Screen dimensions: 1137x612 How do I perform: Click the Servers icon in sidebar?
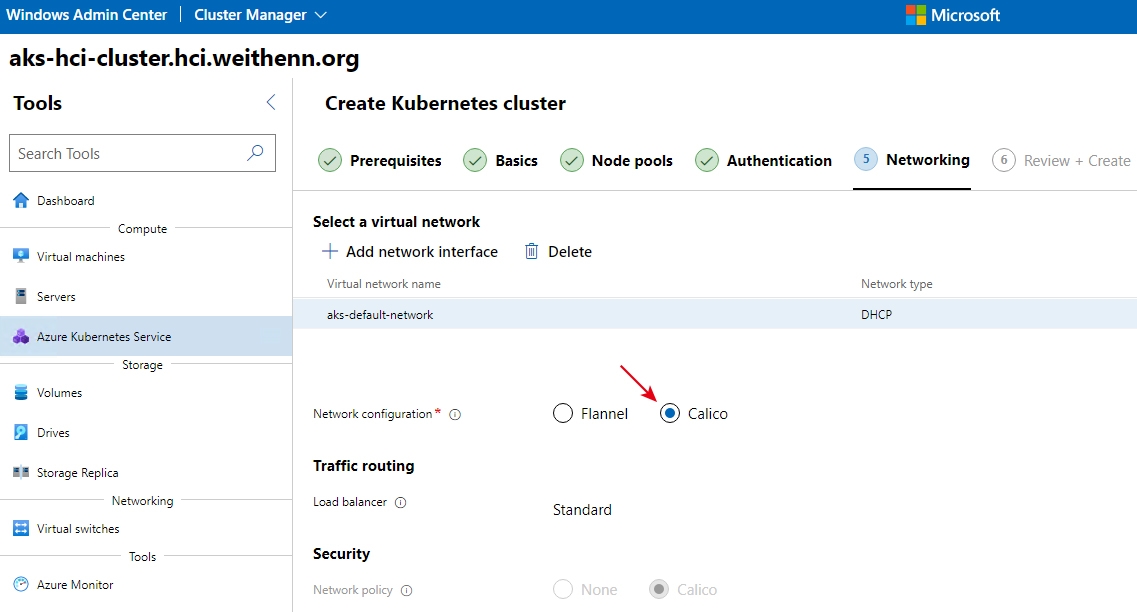[21, 297]
